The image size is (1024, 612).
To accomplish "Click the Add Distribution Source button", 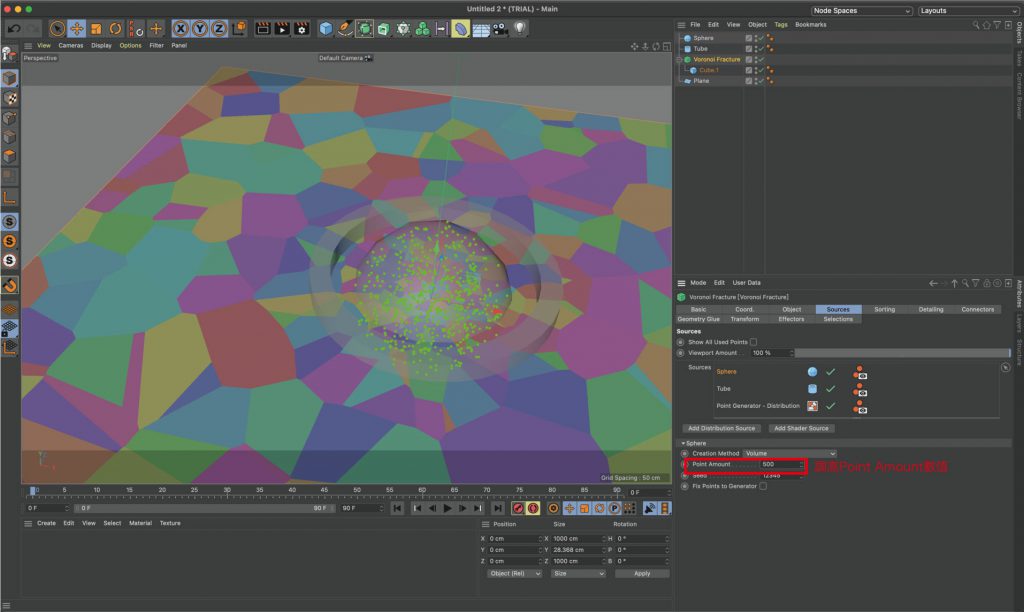I will coord(721,428).
